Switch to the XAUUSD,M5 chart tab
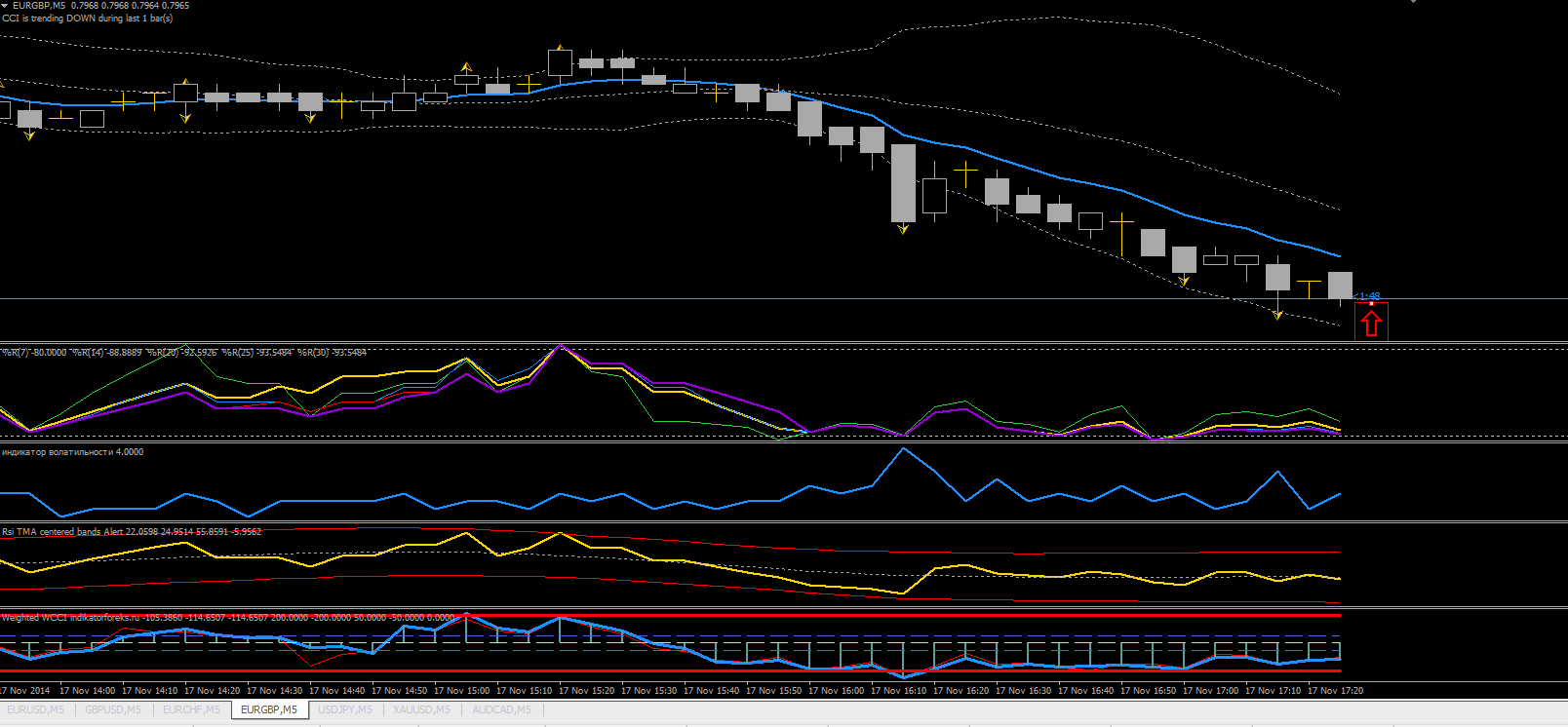The width and height of the screenshot is (1568, 727). click(422, 709)
